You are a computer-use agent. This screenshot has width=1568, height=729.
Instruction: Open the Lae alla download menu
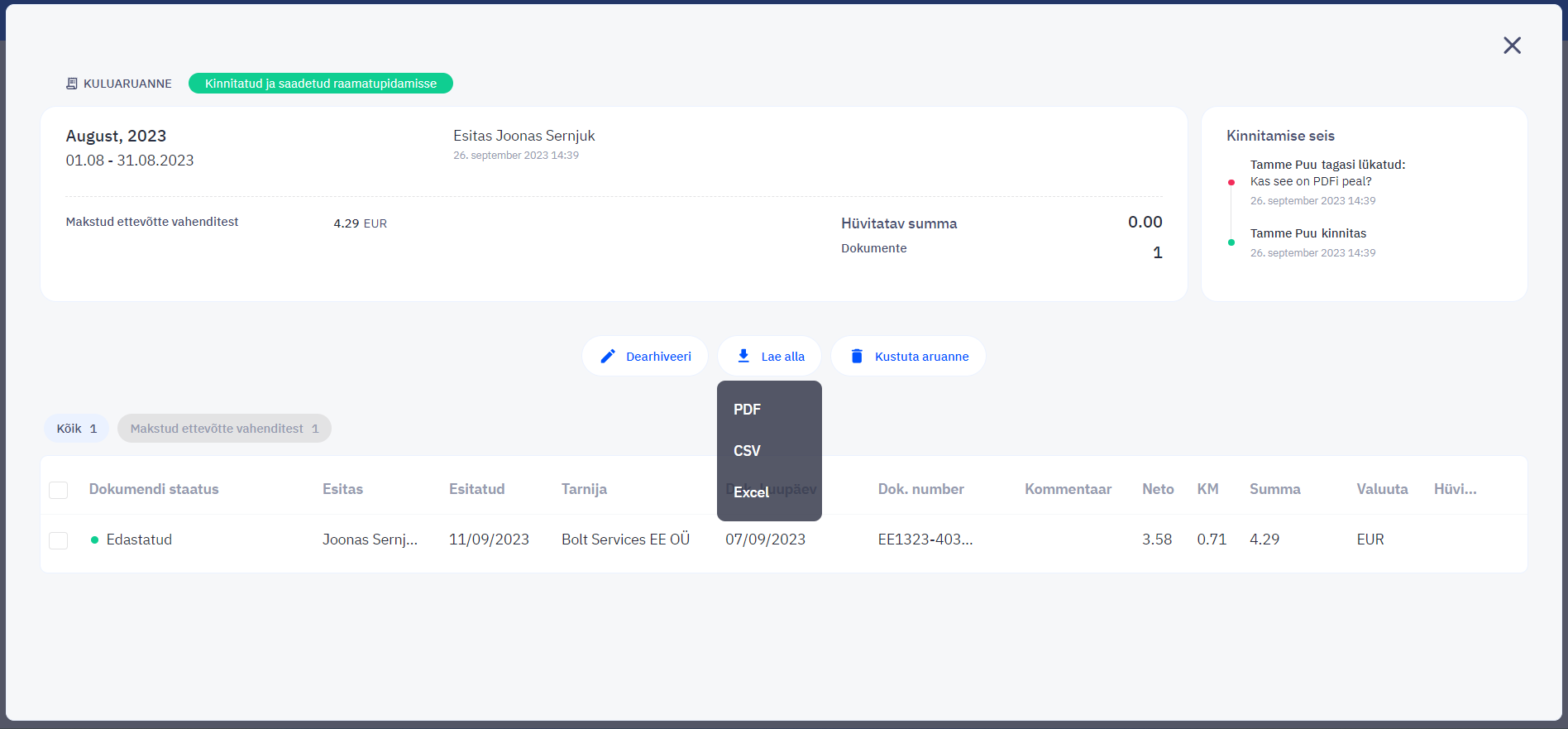click(769, 357)
